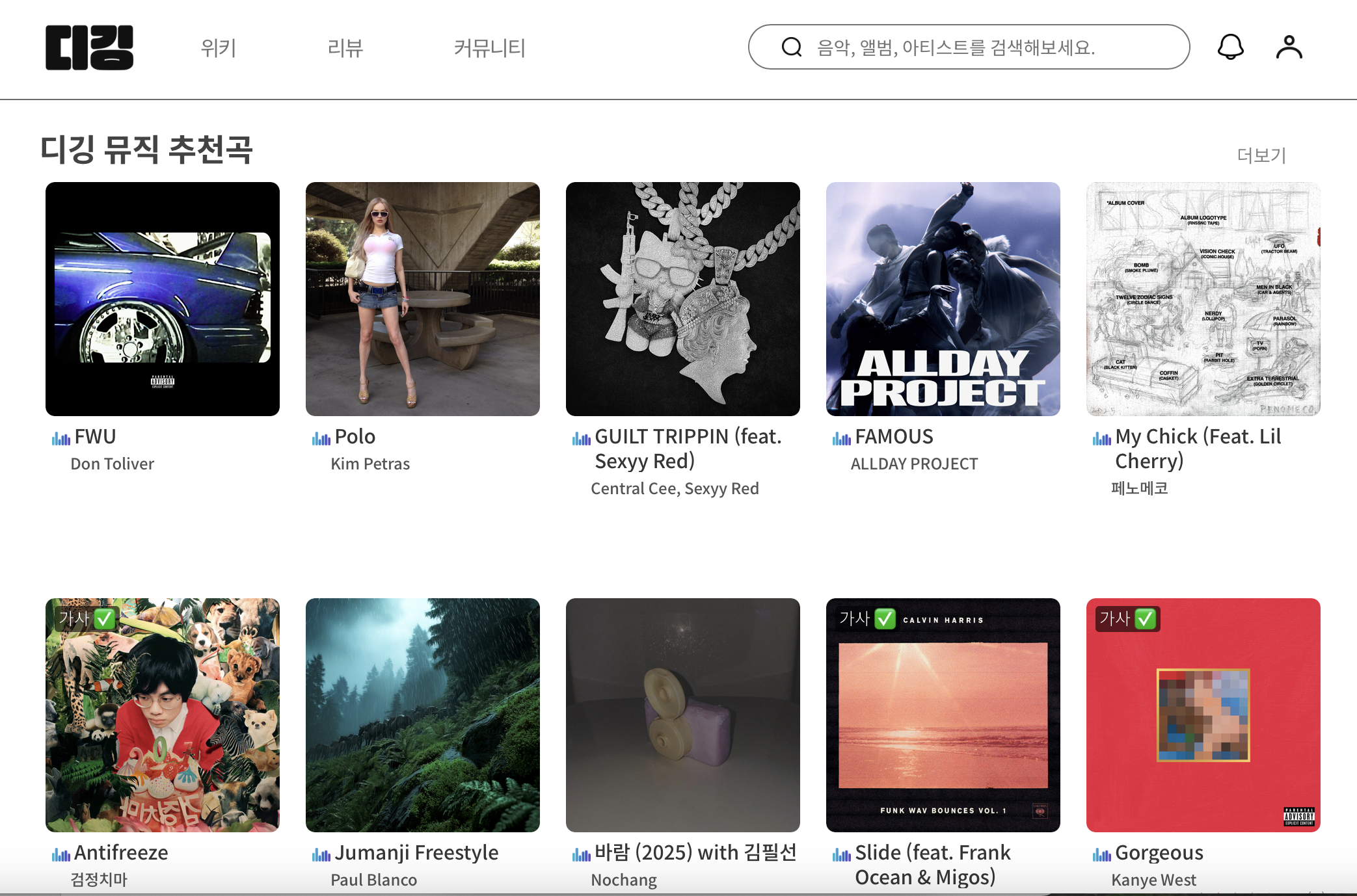Open the FWU song title
The width and height of the screenshot is (1357, 896).
pyautogui.click(x=96, y=436)
